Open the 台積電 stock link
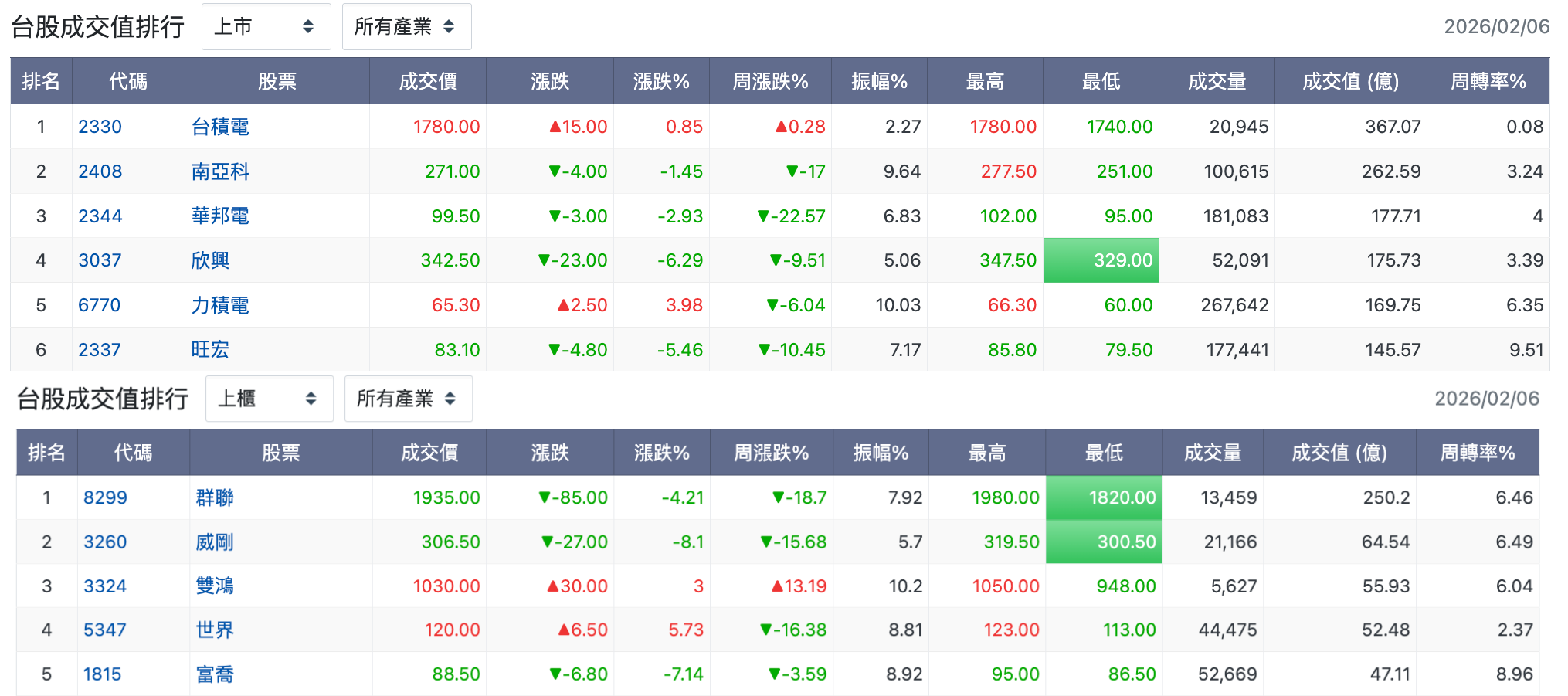This screenshot has width=1568, height=696. 220,127
